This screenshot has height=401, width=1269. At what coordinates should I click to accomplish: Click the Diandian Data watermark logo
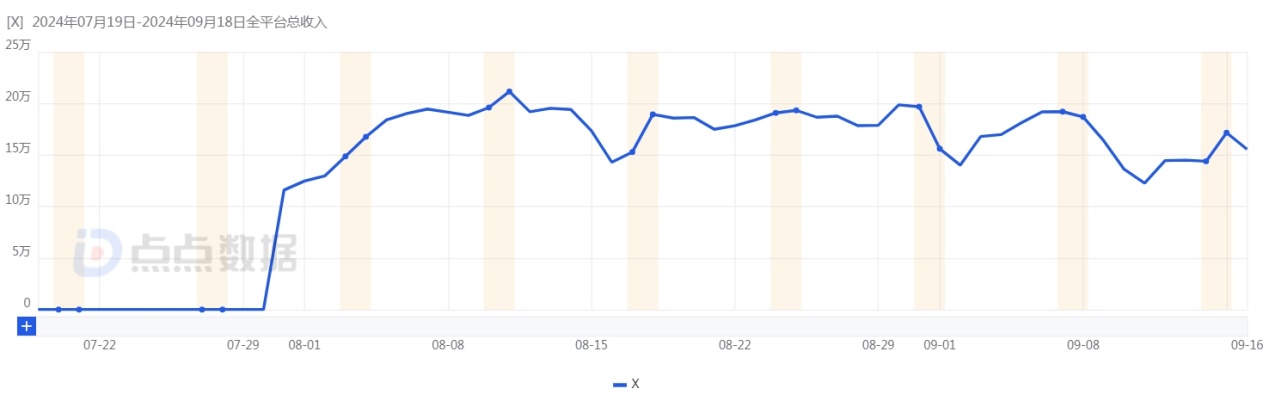185,251
